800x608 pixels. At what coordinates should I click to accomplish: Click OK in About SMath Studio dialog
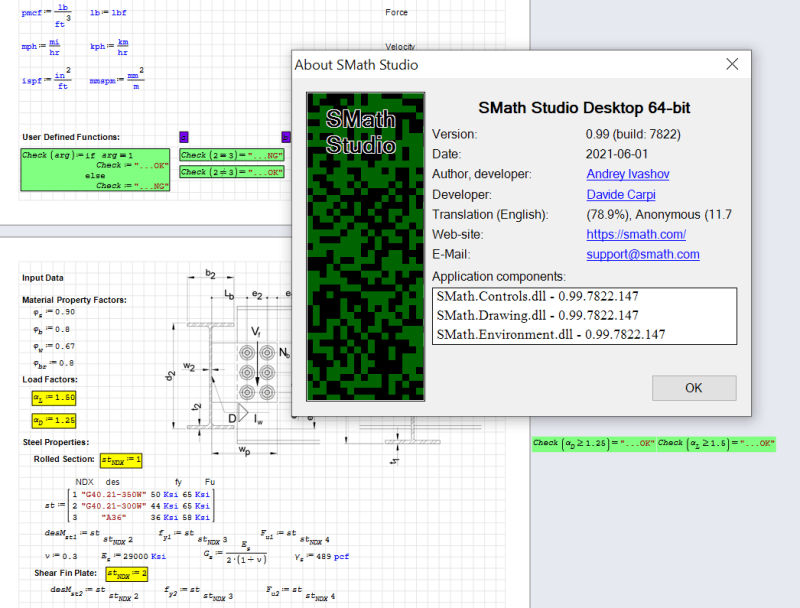[x=694, y=388]
